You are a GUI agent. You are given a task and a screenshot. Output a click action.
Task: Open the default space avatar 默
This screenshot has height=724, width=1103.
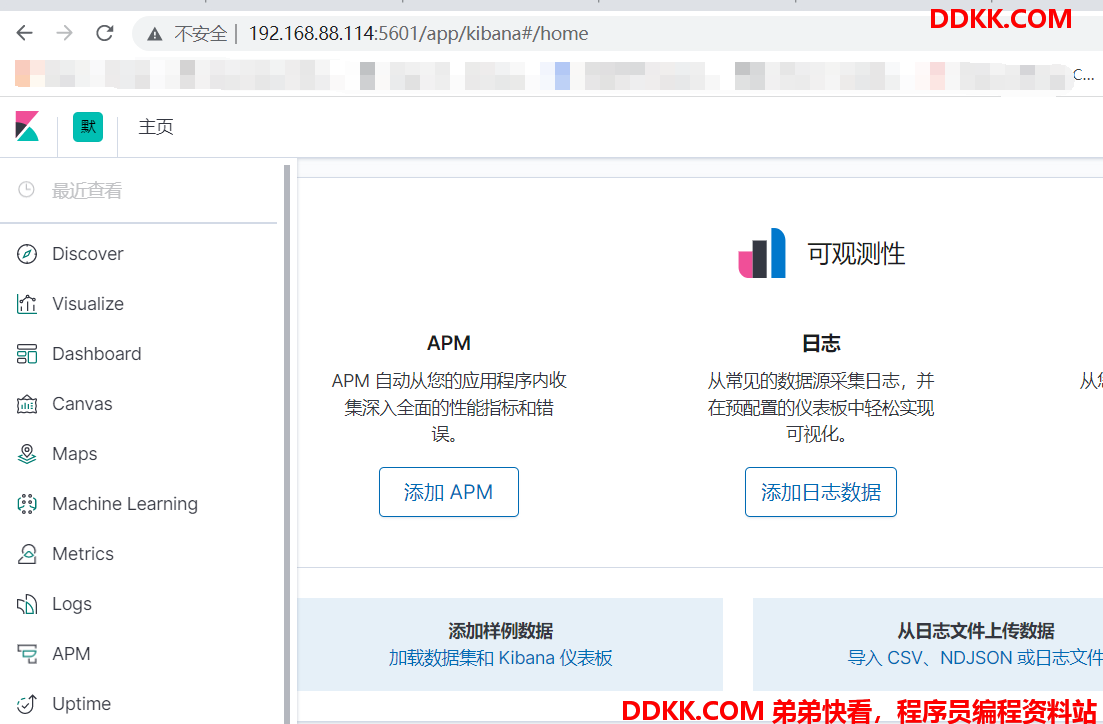pos(88,127)
